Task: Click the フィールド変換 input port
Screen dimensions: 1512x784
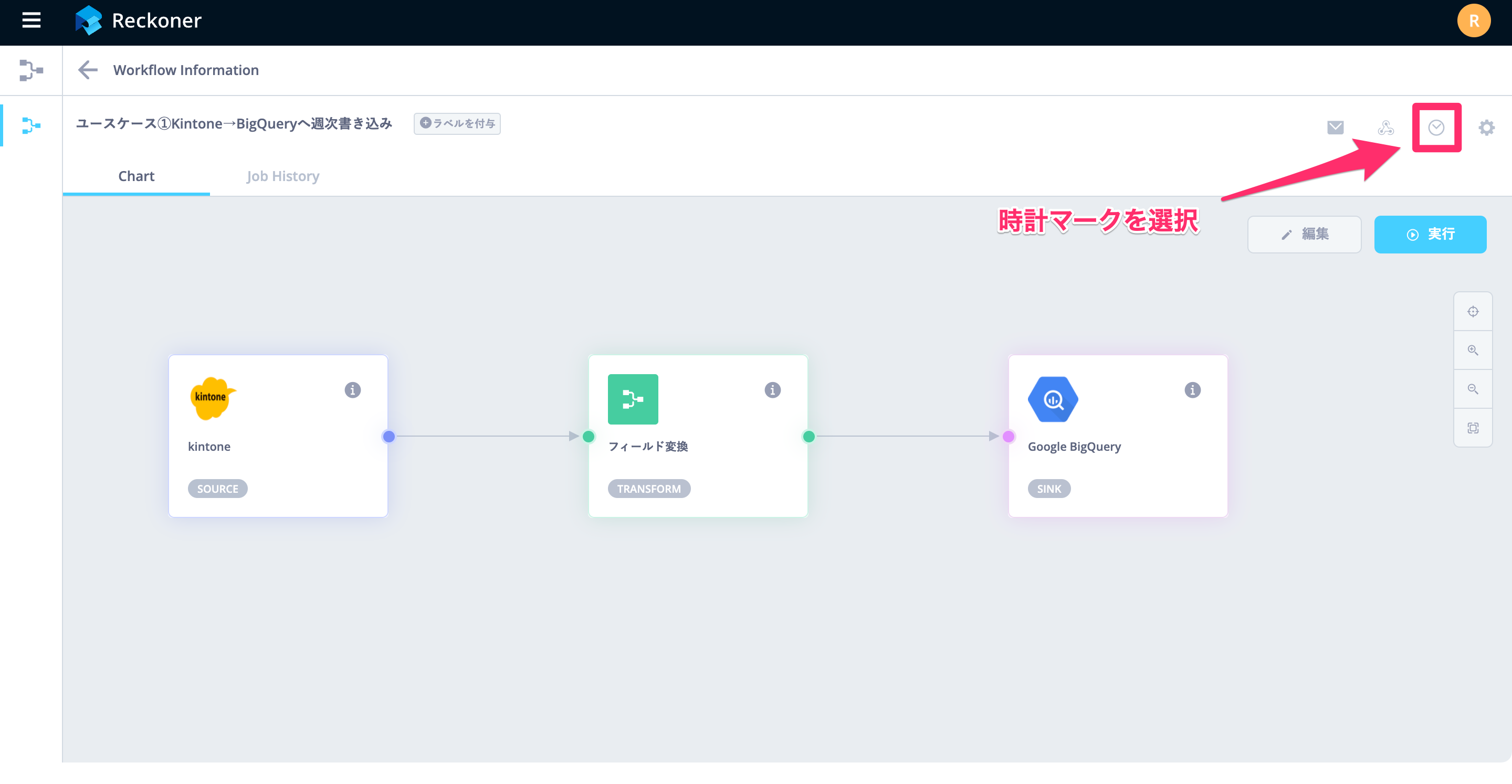Action: 589,437
